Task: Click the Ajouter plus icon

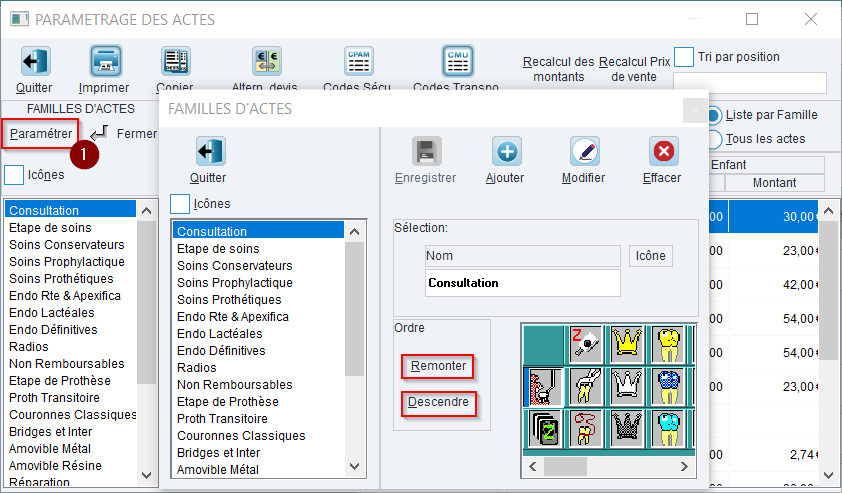Action: [x=506, y=151]
